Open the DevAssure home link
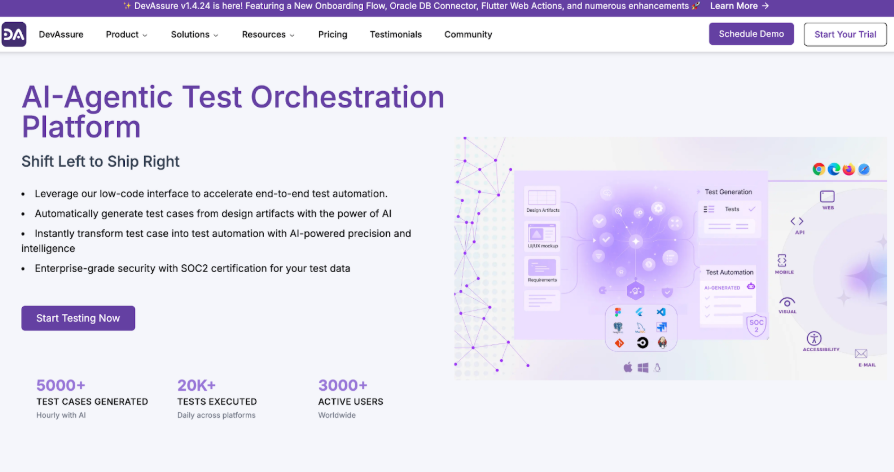This screenshot has width=894, height=472. 61,34
